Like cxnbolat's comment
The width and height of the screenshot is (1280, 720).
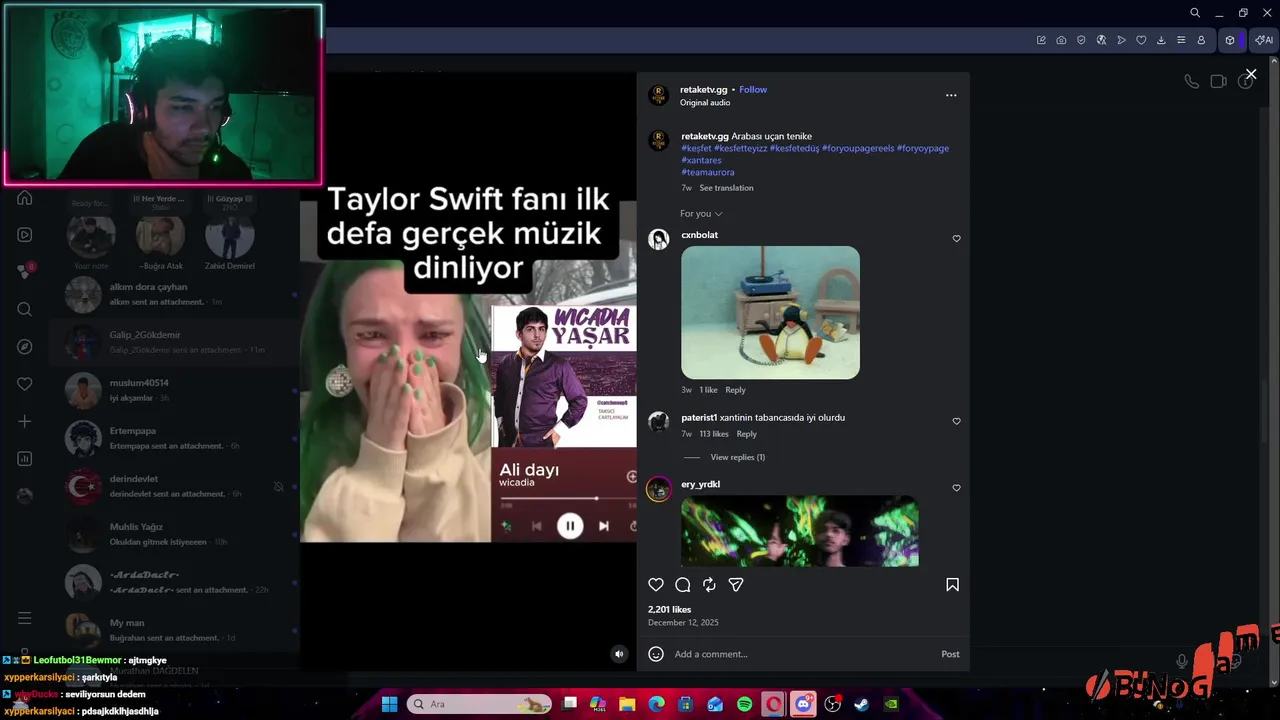point(956,239)
